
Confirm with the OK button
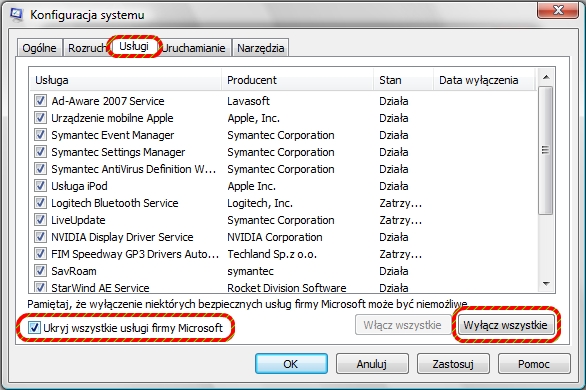(x=291, y=364)
